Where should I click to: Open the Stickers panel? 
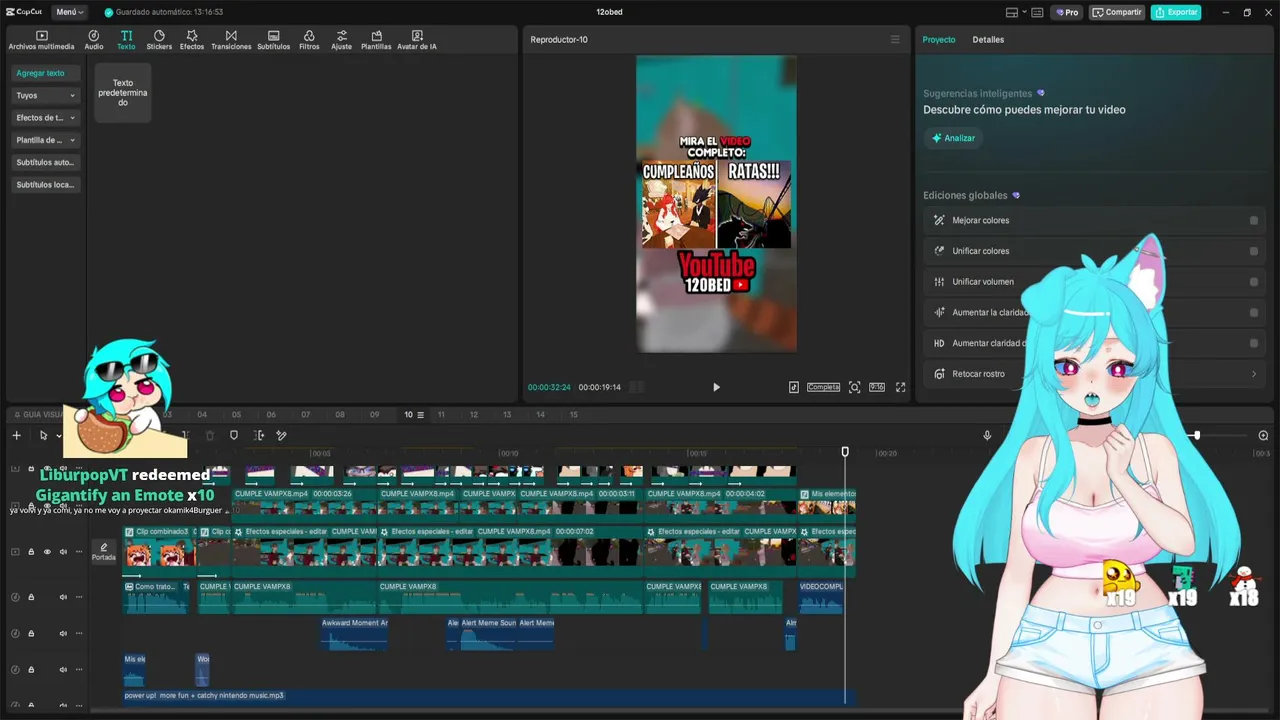[x=159, y=40]
